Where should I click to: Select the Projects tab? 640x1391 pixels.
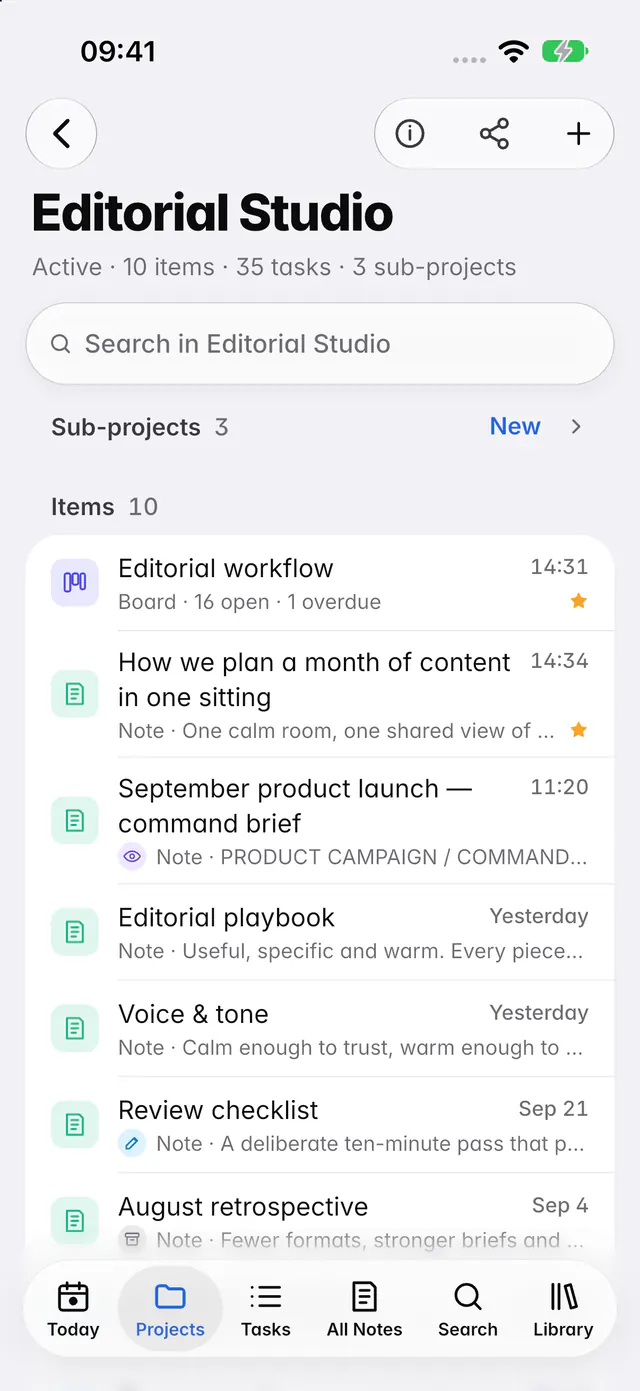pos(170,1310)
